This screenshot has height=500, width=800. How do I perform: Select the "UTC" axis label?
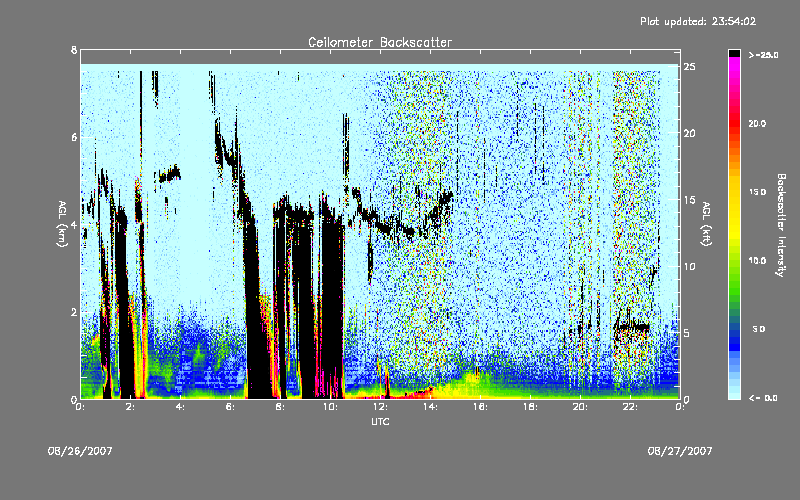(380, 421)
